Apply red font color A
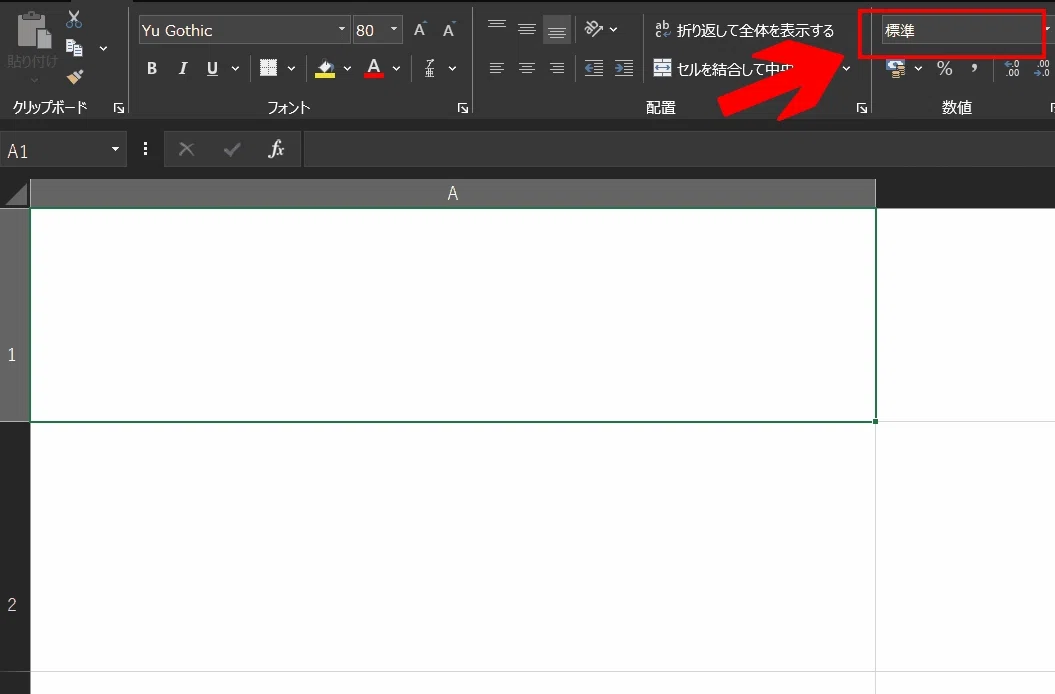 tap(374, 68)
